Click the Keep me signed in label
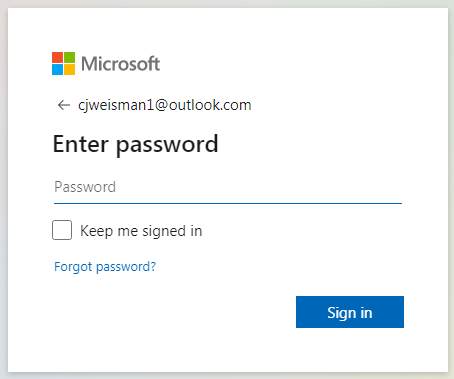The height and width of the screenshot is (379, 454). [x=141, y=231]
